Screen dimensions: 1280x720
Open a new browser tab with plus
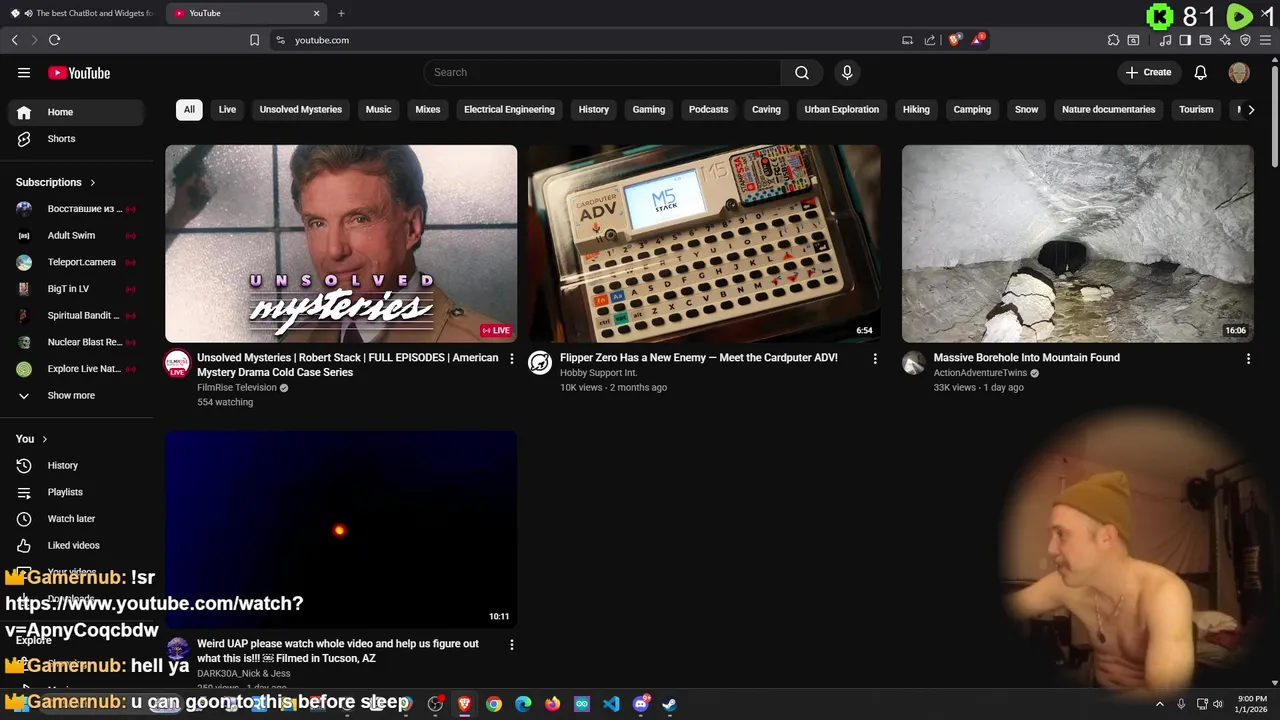(341, 13)
